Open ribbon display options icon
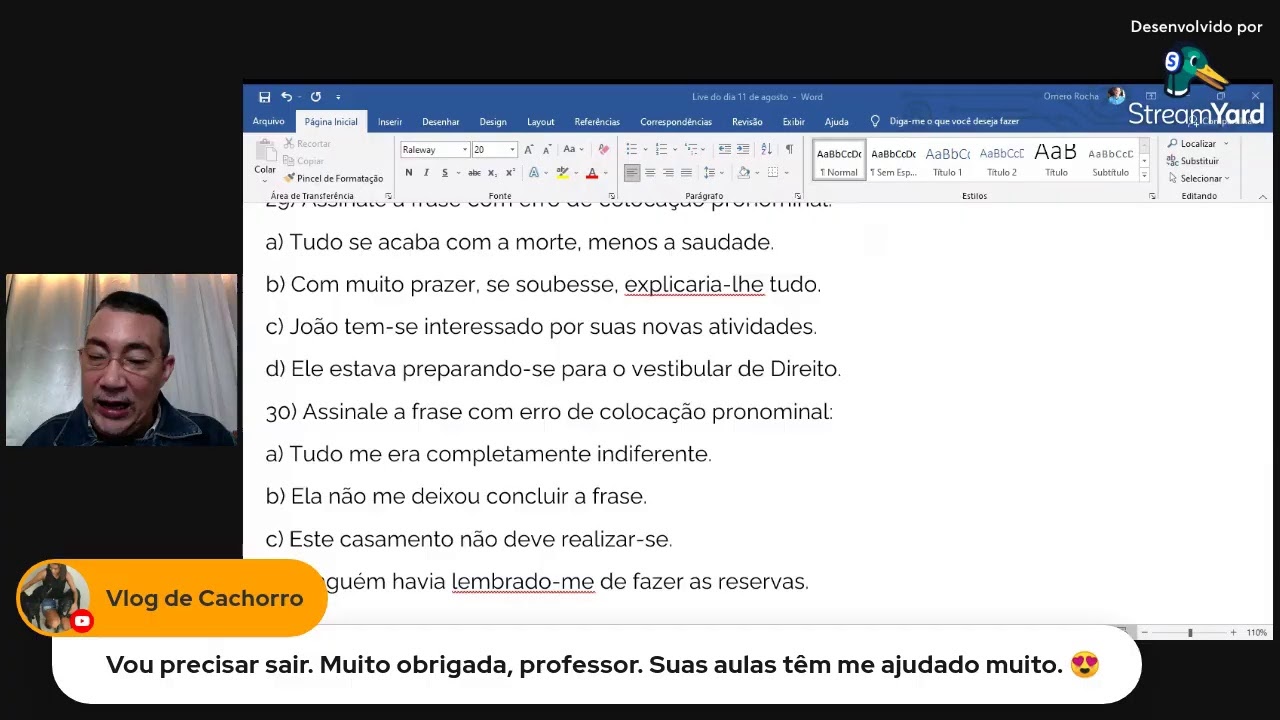The height and width of the screenshot is (720, 1280). click(x=1151, y=97)
